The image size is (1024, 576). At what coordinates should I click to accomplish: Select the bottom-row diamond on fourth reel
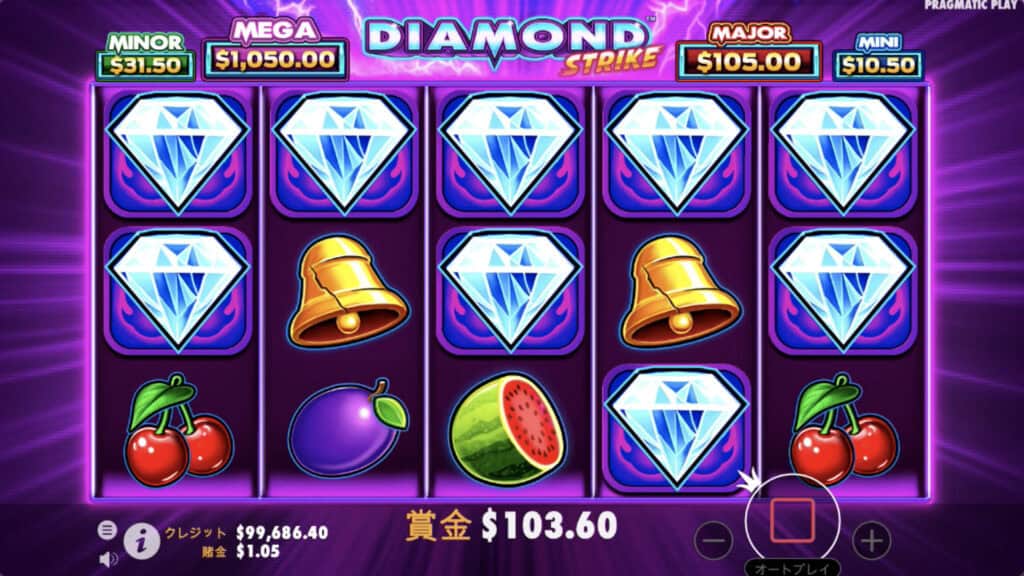(677, 428)
